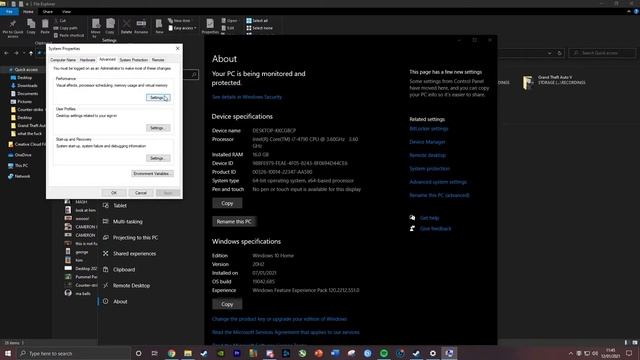This screenshot has width=640, height=360.
Task: Click Copy path in the ribbon
Action: [x=65, y=28]
